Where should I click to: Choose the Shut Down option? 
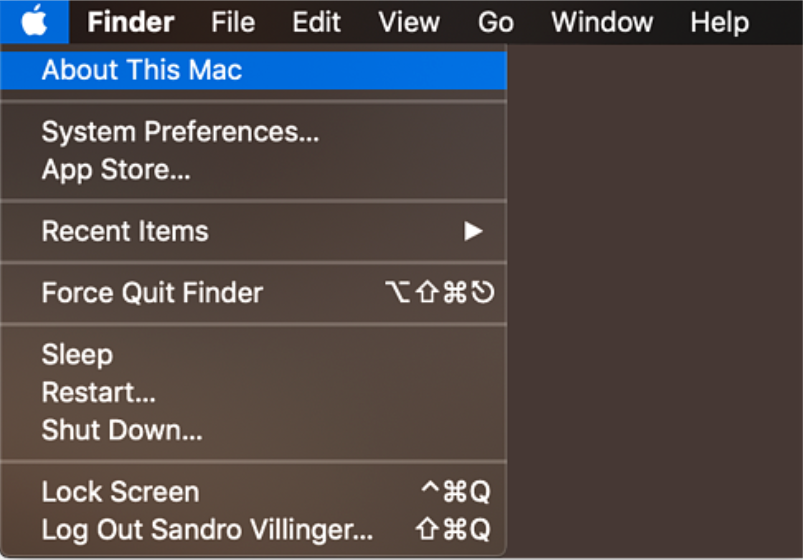122,430
